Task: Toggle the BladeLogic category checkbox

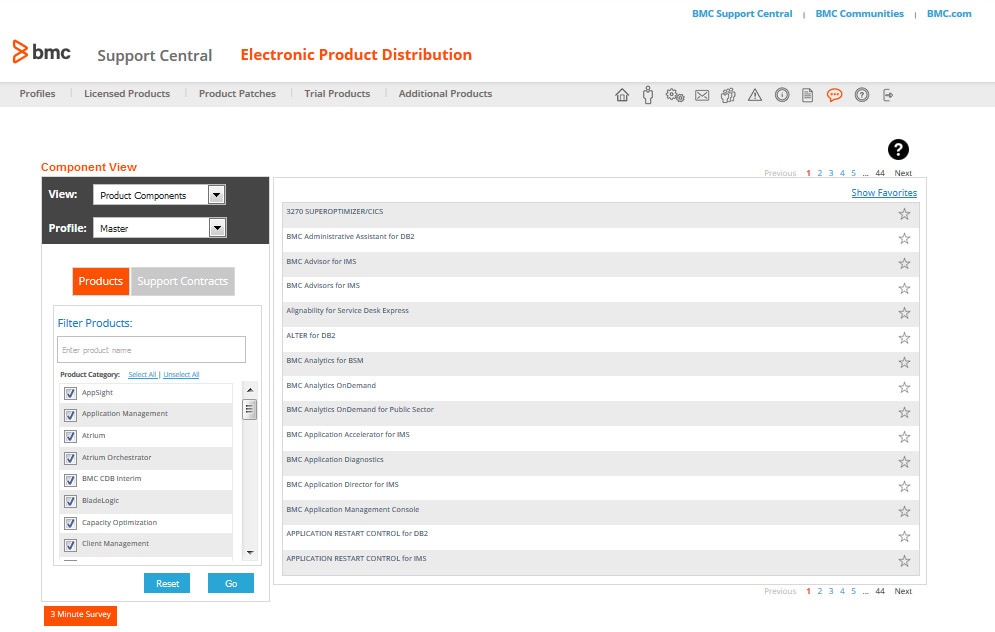Action: (x=70, y=501)
